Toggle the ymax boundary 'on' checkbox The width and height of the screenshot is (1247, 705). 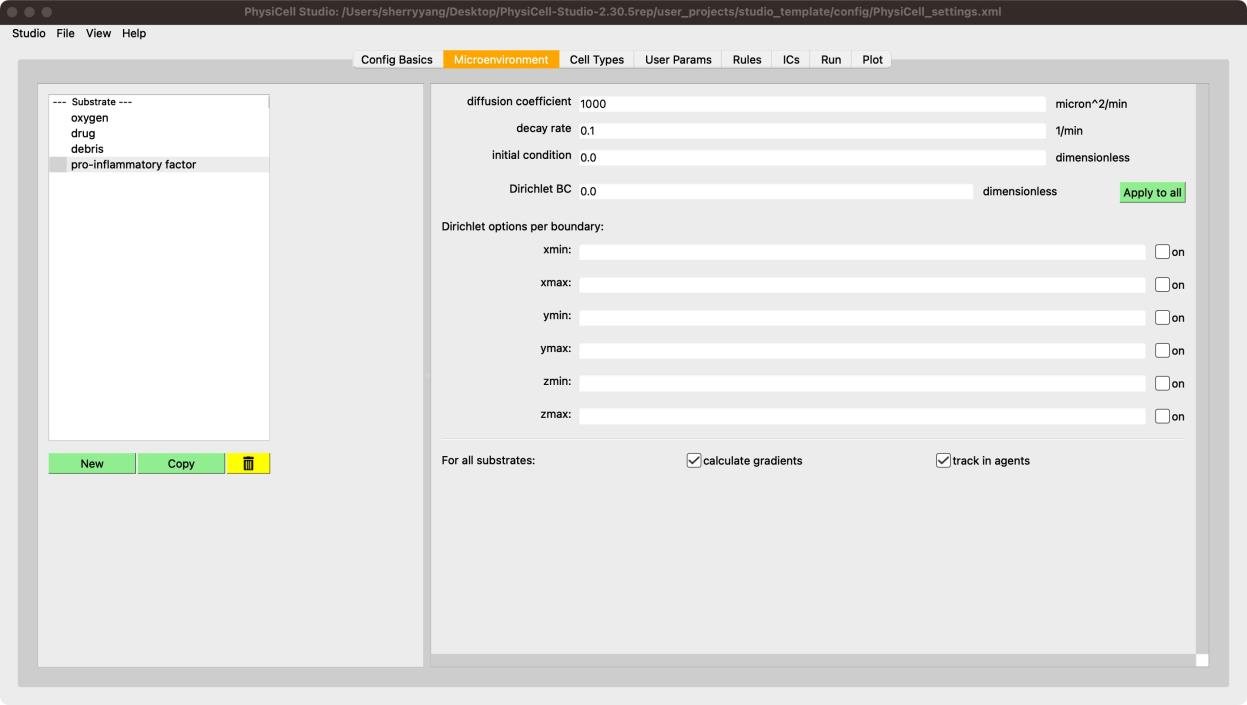coord(1162,351)
